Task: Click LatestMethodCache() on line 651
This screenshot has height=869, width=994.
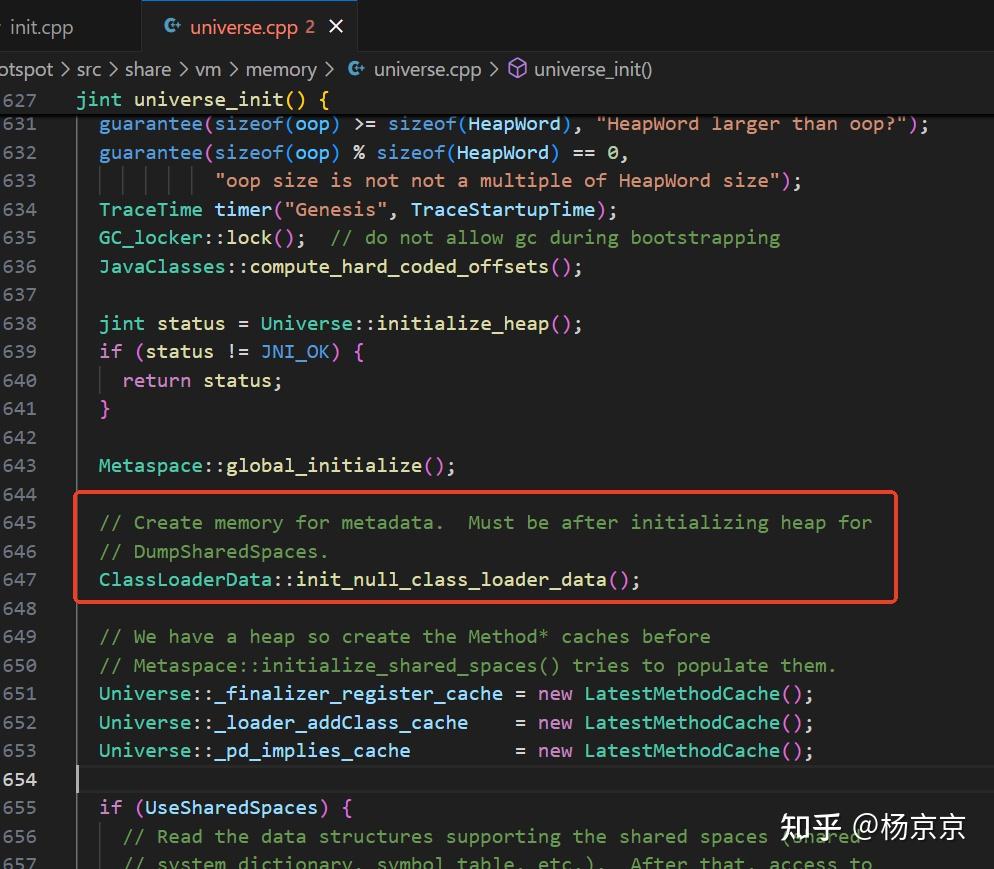Action: pos(694,694)
